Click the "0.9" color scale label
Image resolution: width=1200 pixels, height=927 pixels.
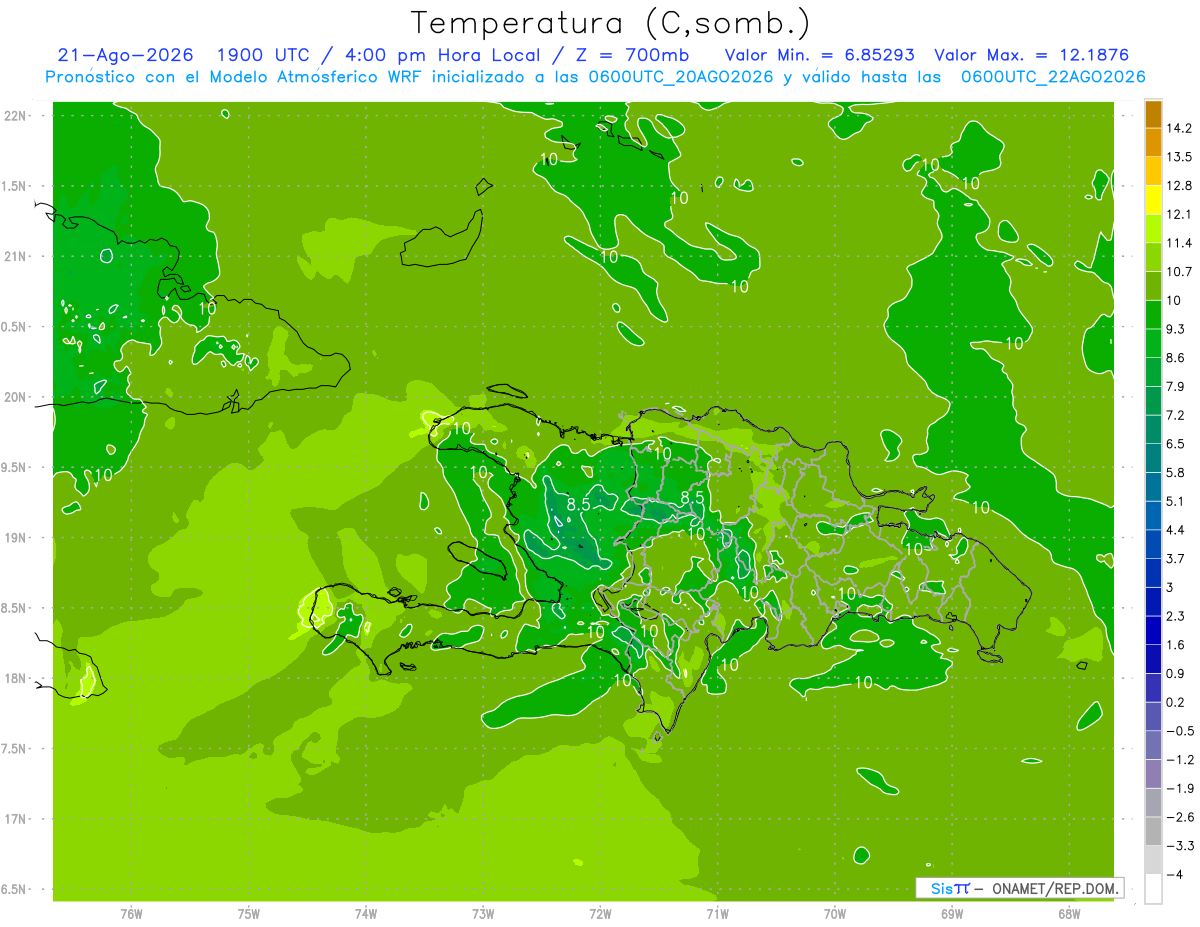[1176, 673]
